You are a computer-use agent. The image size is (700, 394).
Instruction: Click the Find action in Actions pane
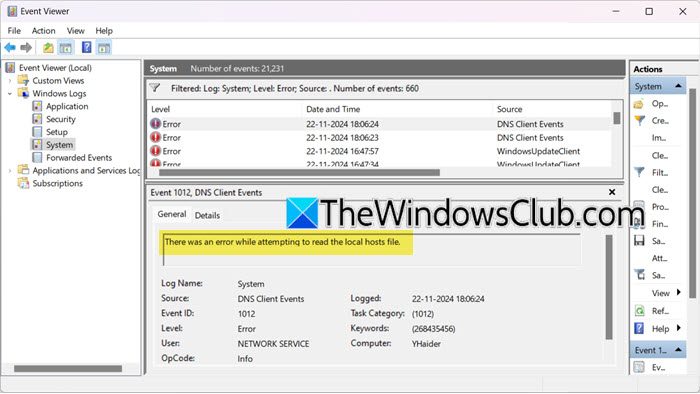click(x=660, y=224)
